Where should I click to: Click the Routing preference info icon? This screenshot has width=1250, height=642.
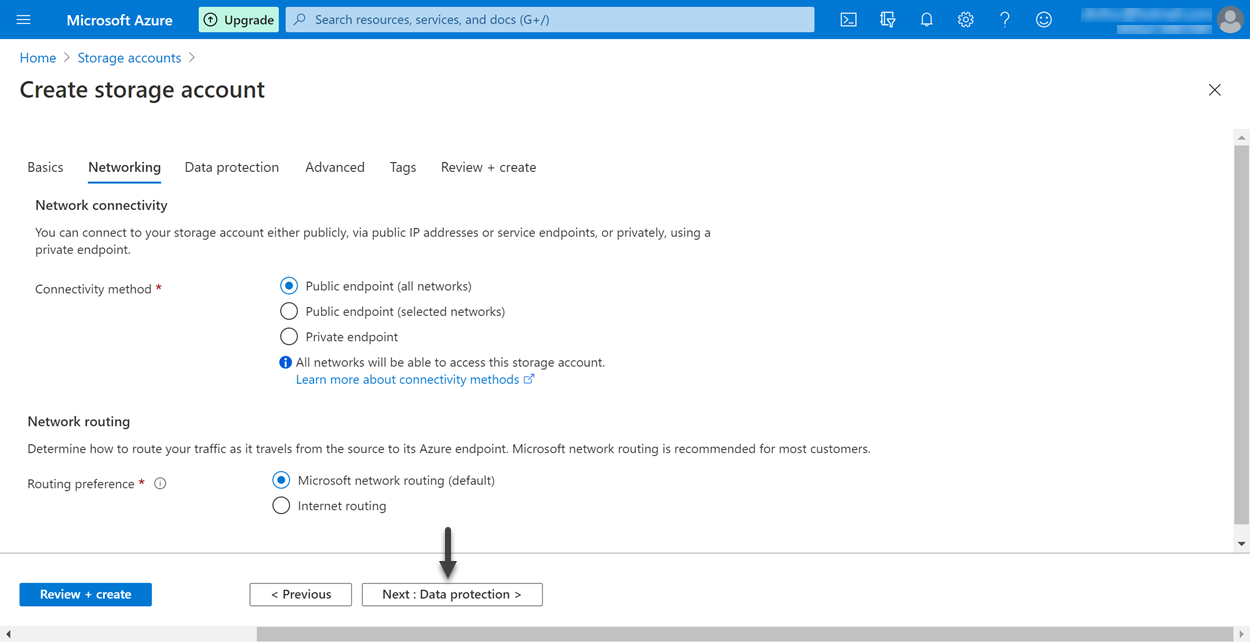160,484
